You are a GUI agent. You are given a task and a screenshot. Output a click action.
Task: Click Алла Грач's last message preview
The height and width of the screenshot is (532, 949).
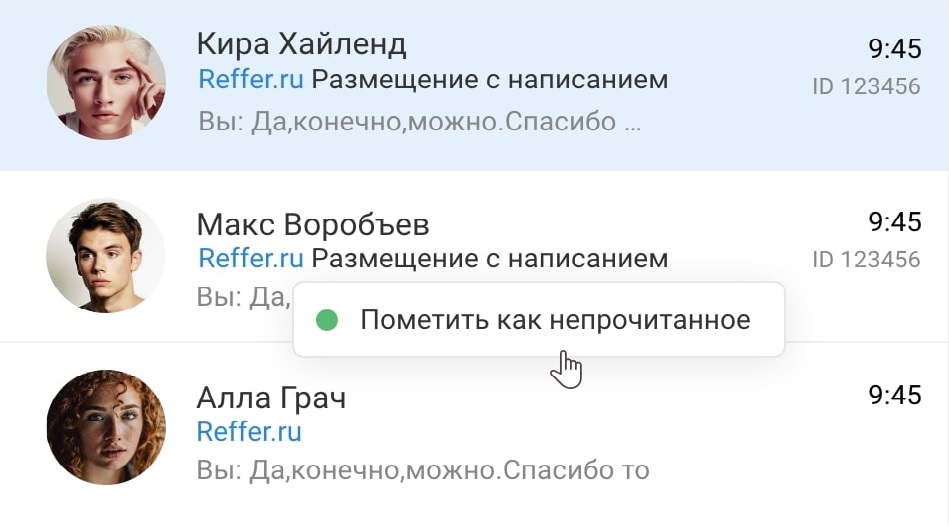(423, 469)
